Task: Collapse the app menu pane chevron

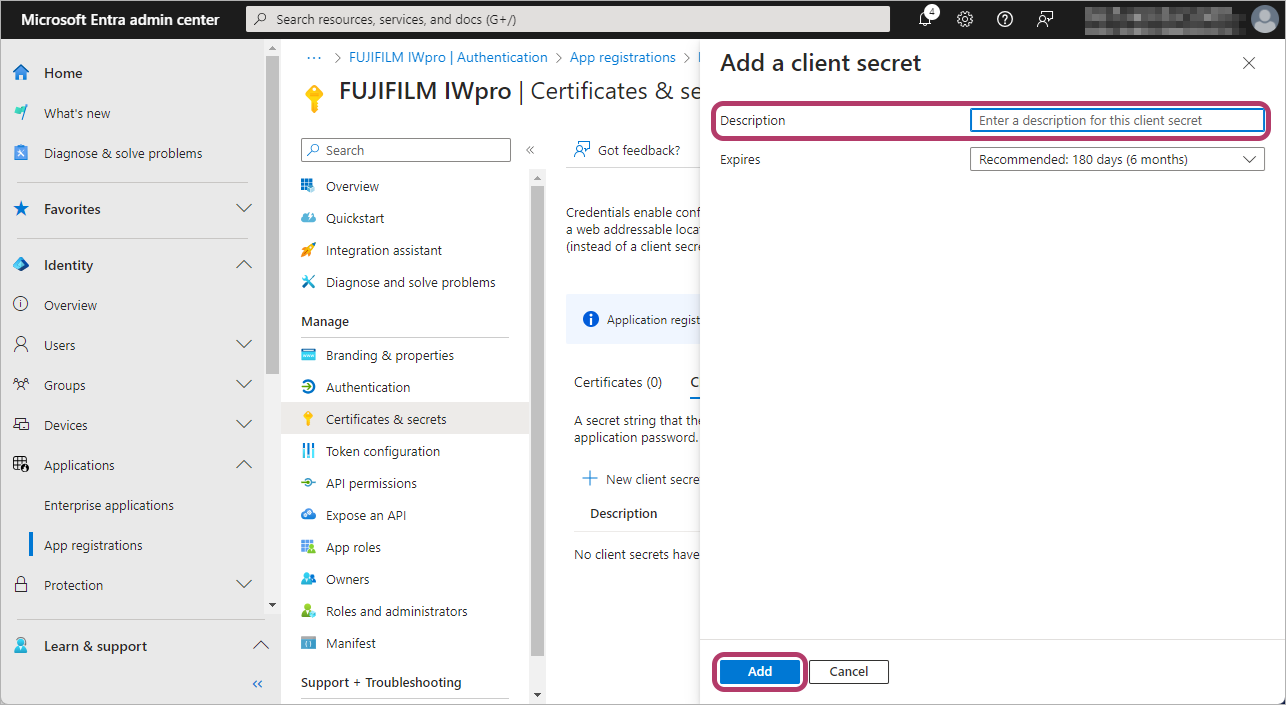Action: point(530,150)
